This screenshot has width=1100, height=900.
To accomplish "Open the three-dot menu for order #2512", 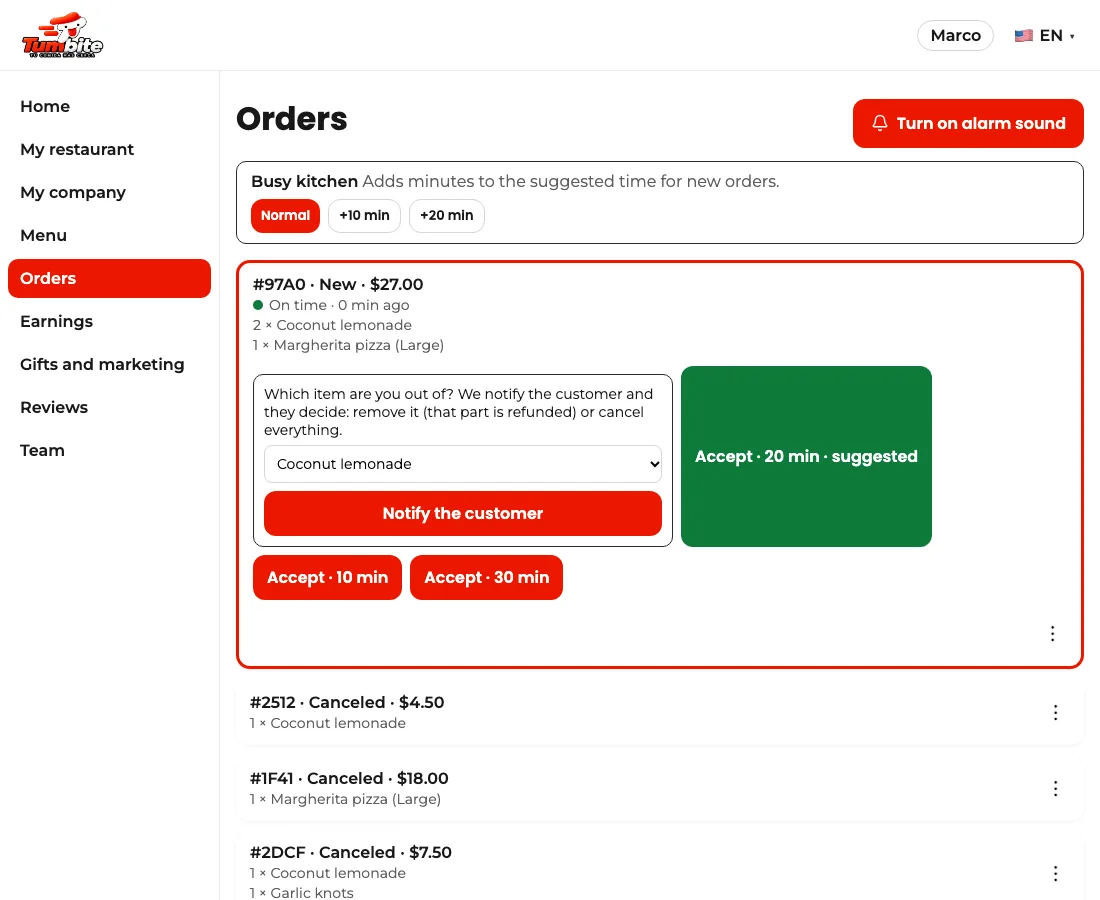I will (x=1055, y=713).
